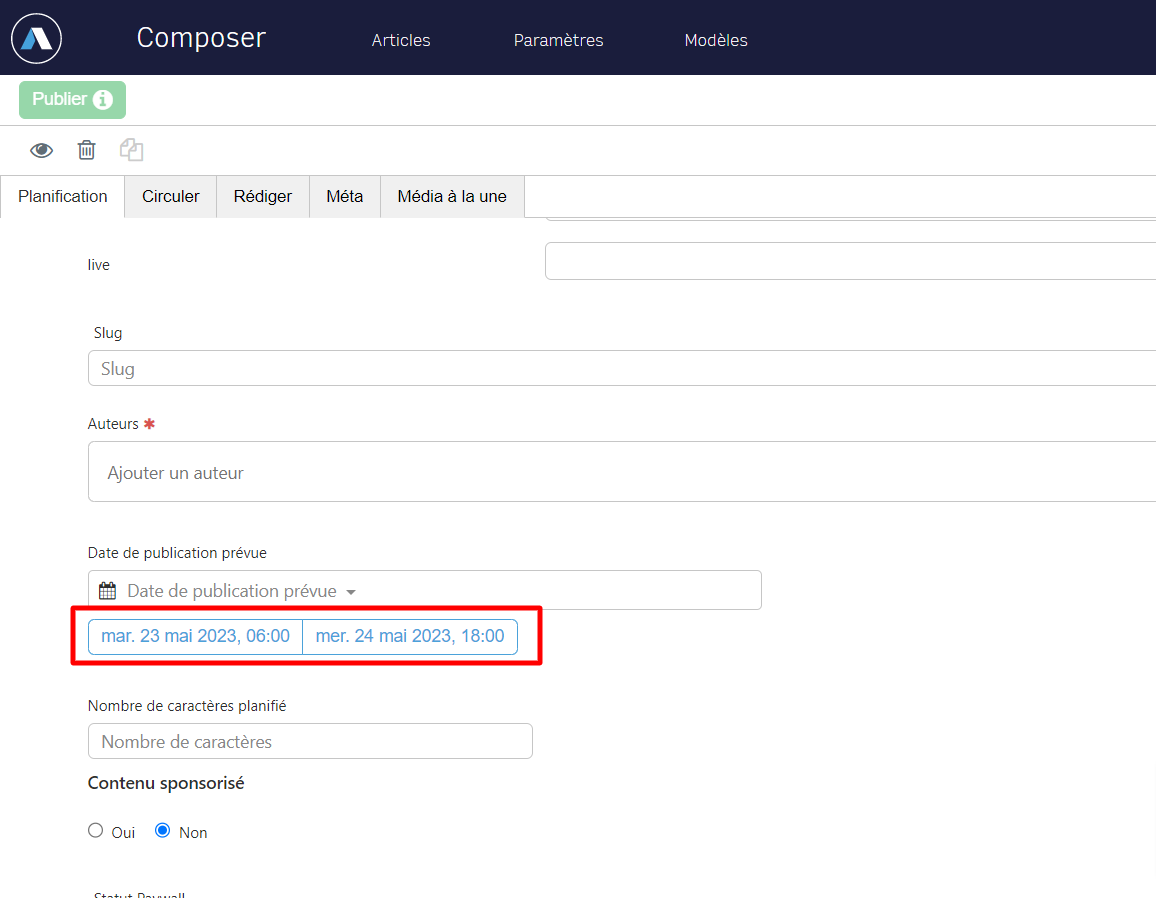
Task: Click the Auteurs field label
Action: [113, 424]
